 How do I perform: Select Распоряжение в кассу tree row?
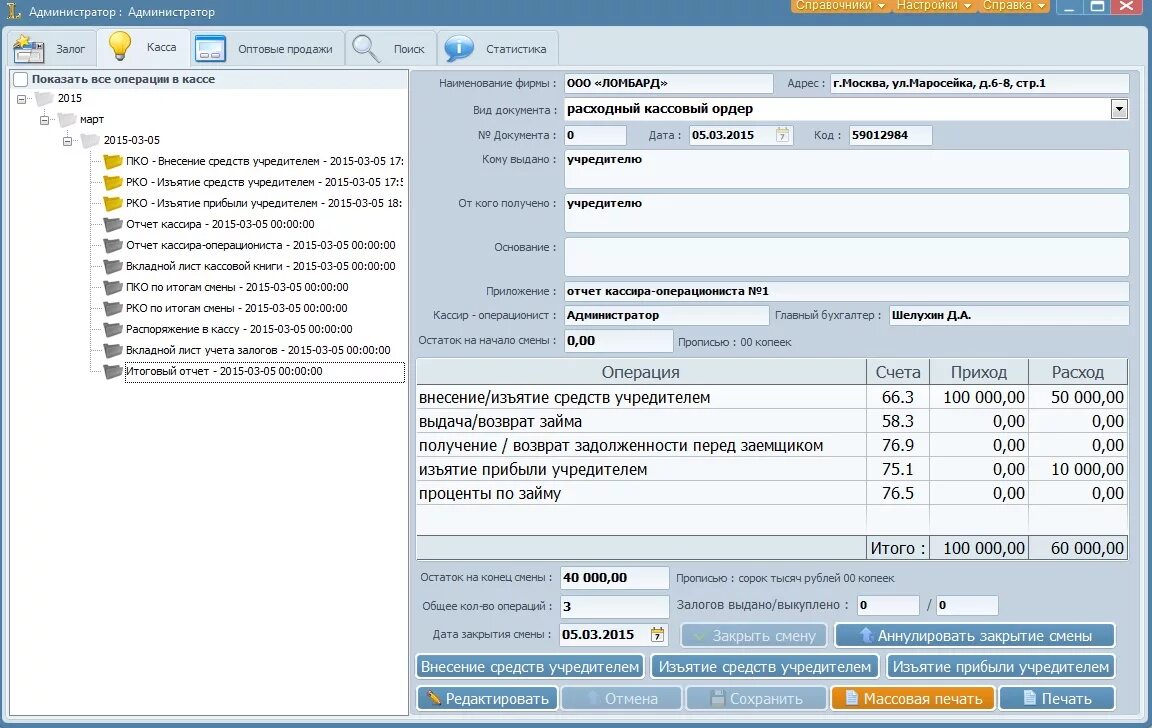(239, 329)
